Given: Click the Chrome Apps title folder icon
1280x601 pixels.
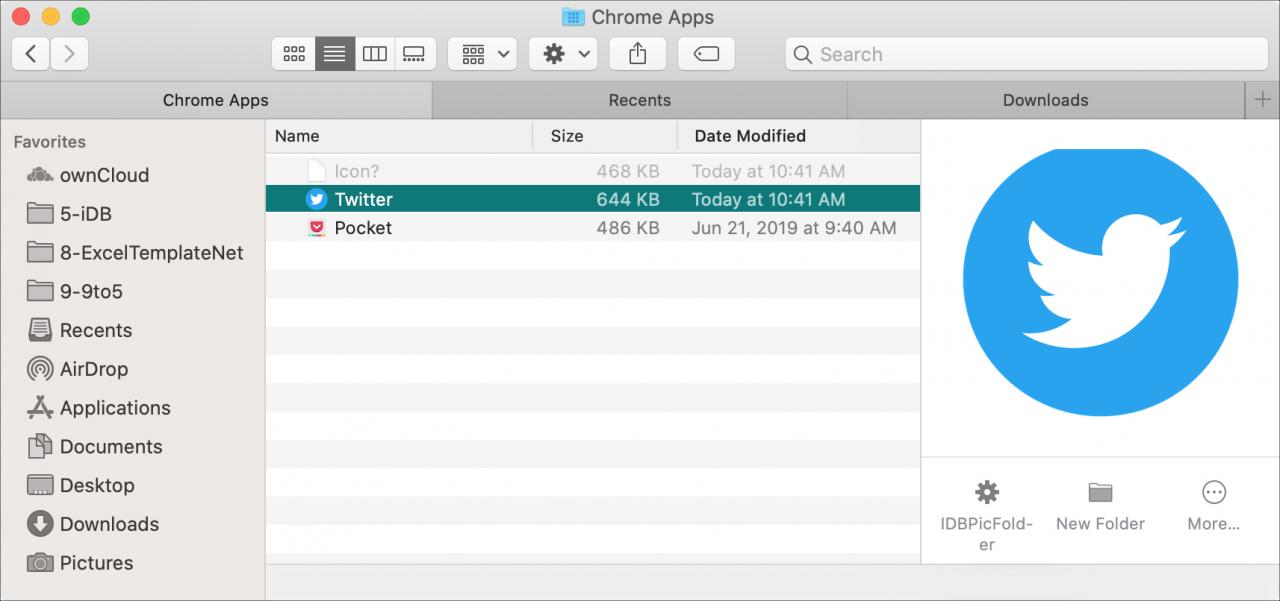Looking at the screenshot, I should tap(573, 17).
